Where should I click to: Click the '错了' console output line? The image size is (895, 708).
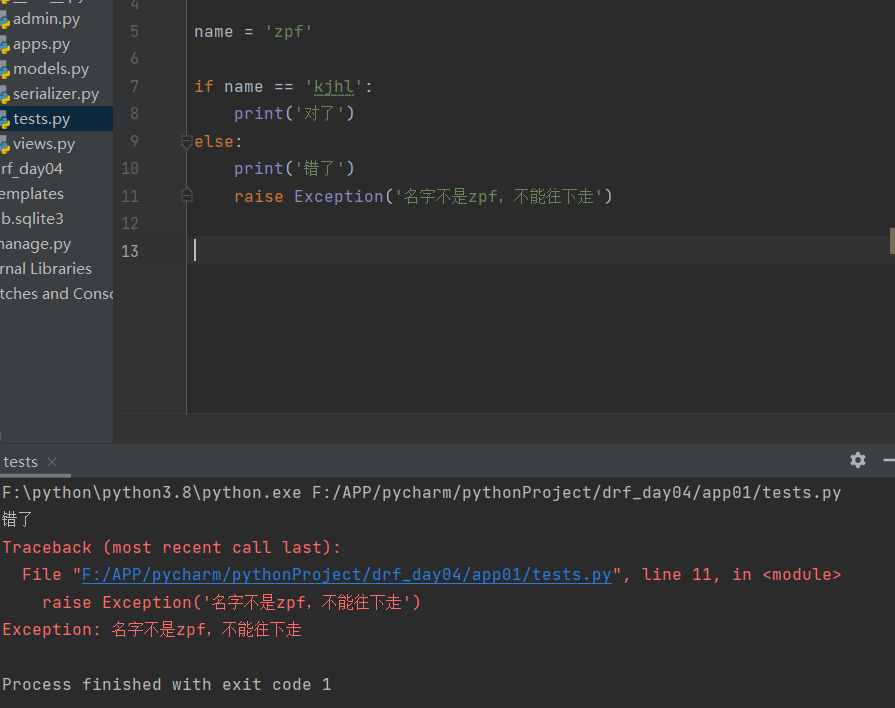tap(17, 520)
